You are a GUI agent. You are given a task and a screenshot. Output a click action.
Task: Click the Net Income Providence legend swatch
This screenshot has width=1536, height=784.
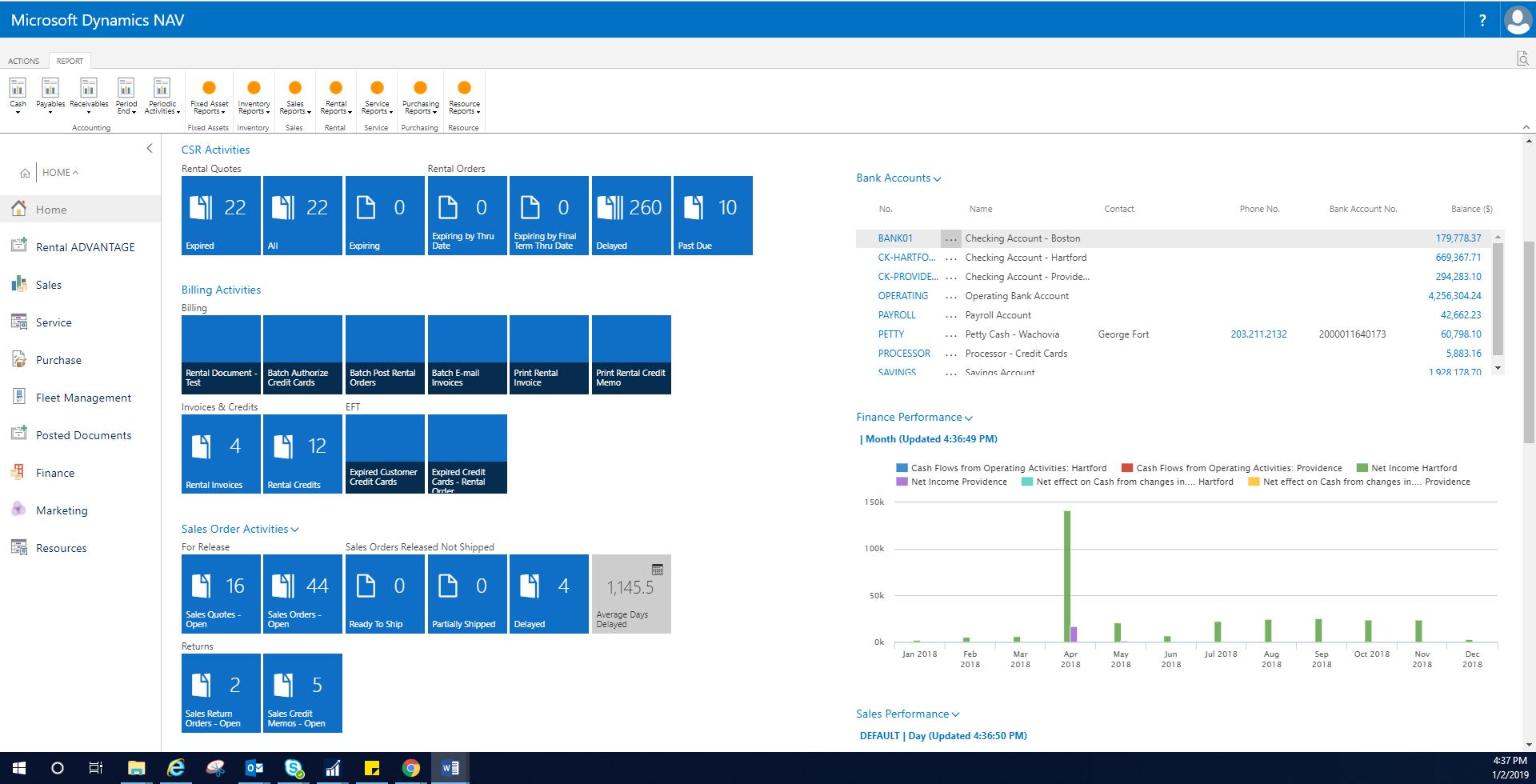[902, 482]
